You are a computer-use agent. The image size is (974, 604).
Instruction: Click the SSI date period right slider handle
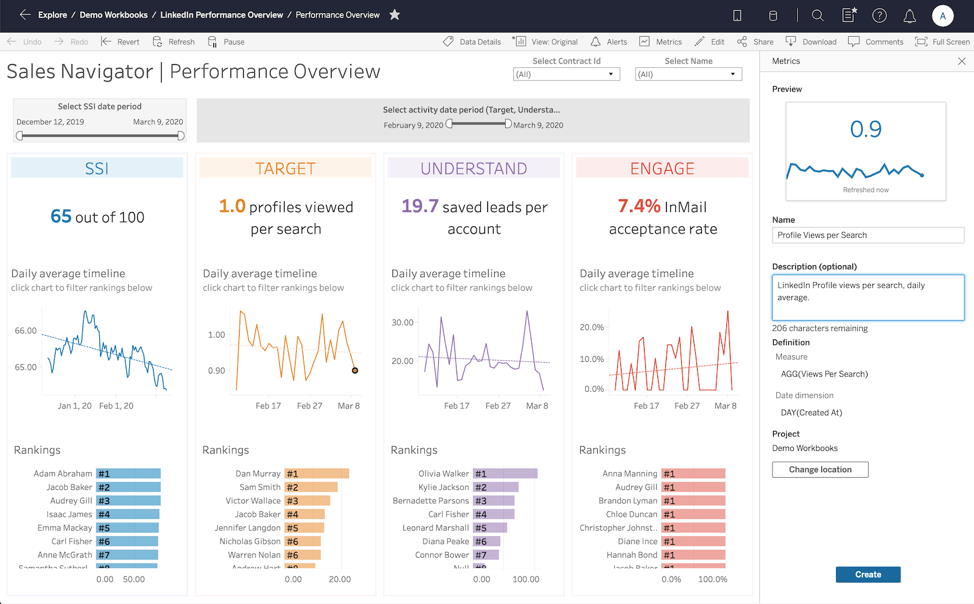click(181, 135)
